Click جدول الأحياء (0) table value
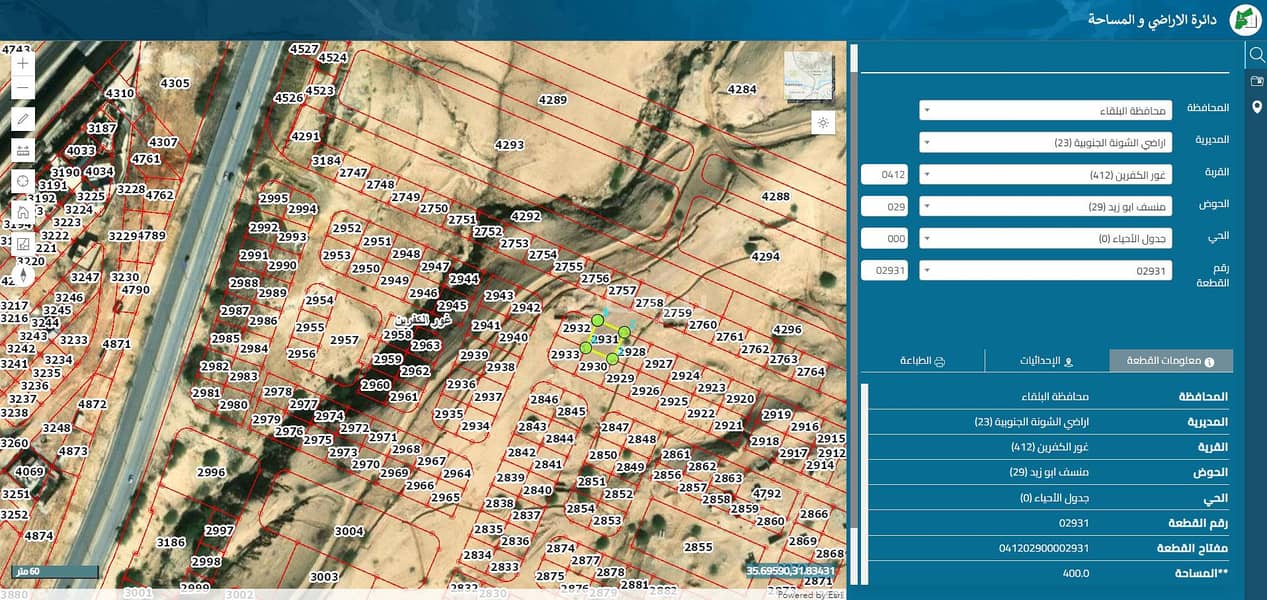This screenshot has width=1267, height=600. tap(1054, 498)
